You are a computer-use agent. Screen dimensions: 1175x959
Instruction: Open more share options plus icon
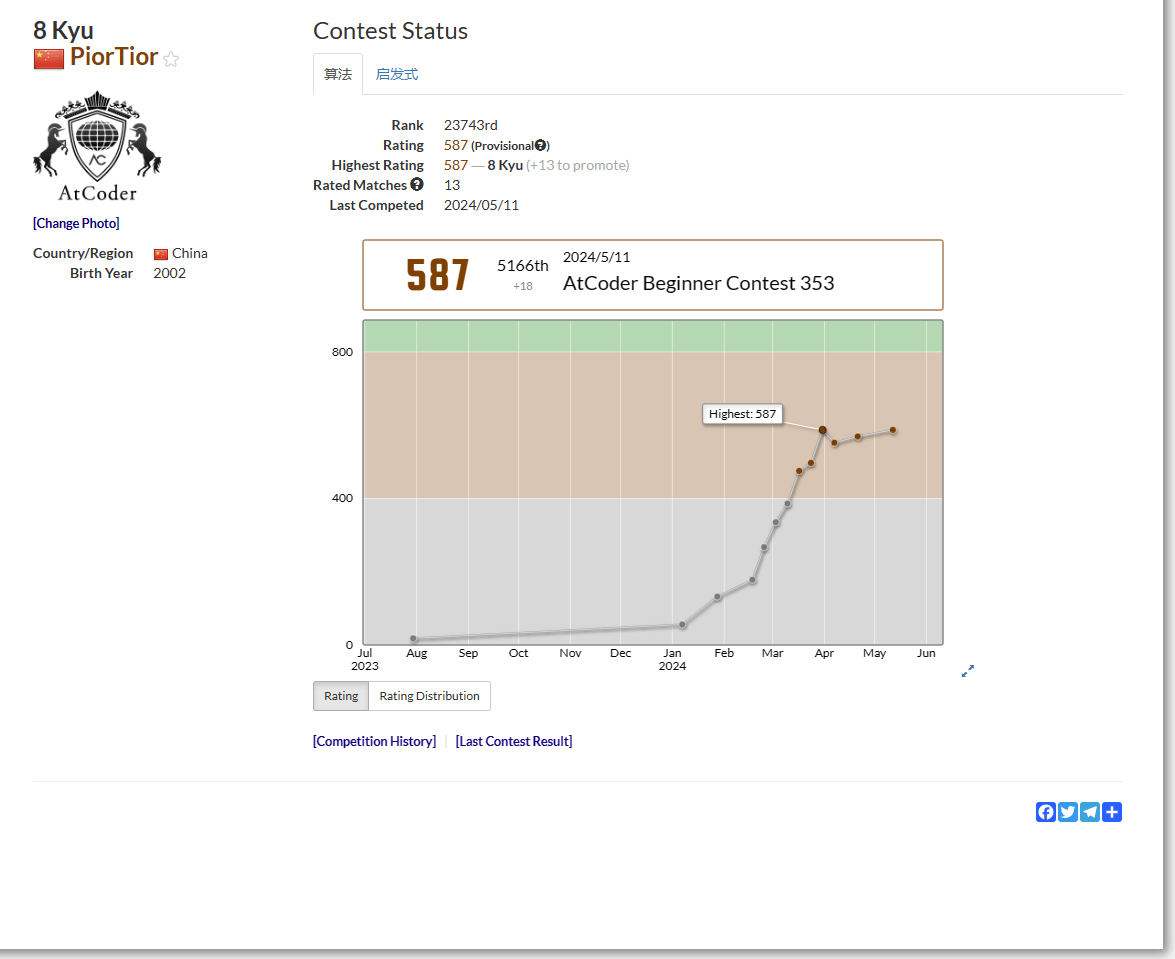1112,812
